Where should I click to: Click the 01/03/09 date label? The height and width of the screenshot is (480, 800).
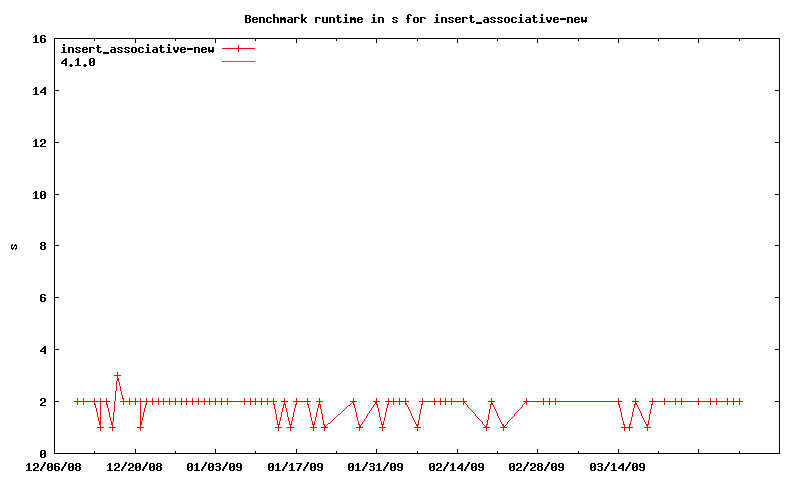[215, 466]
